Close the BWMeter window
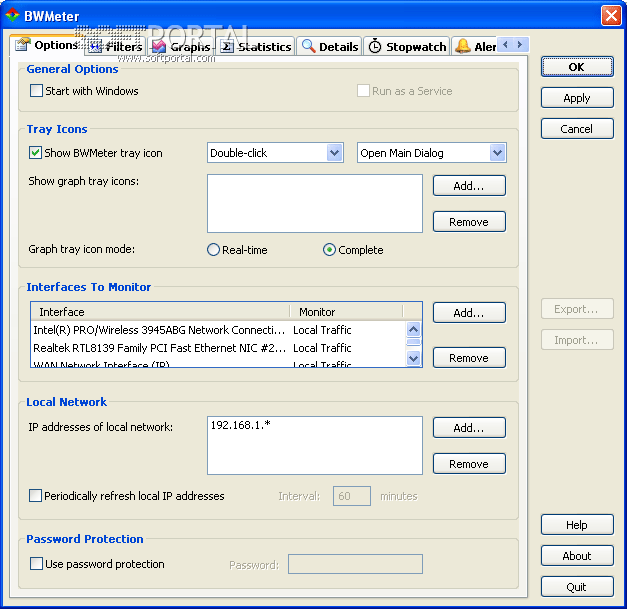 611,16
